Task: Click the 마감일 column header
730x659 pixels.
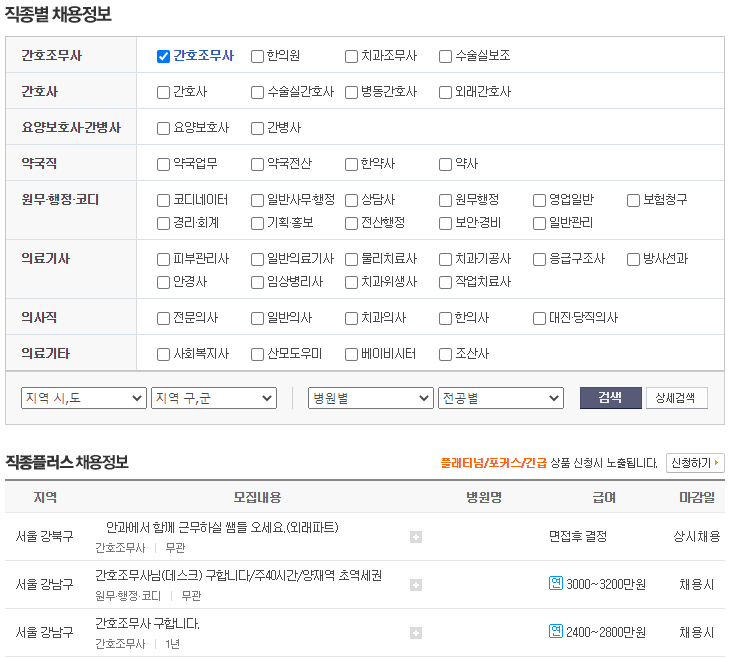Action: pos(697,497)
